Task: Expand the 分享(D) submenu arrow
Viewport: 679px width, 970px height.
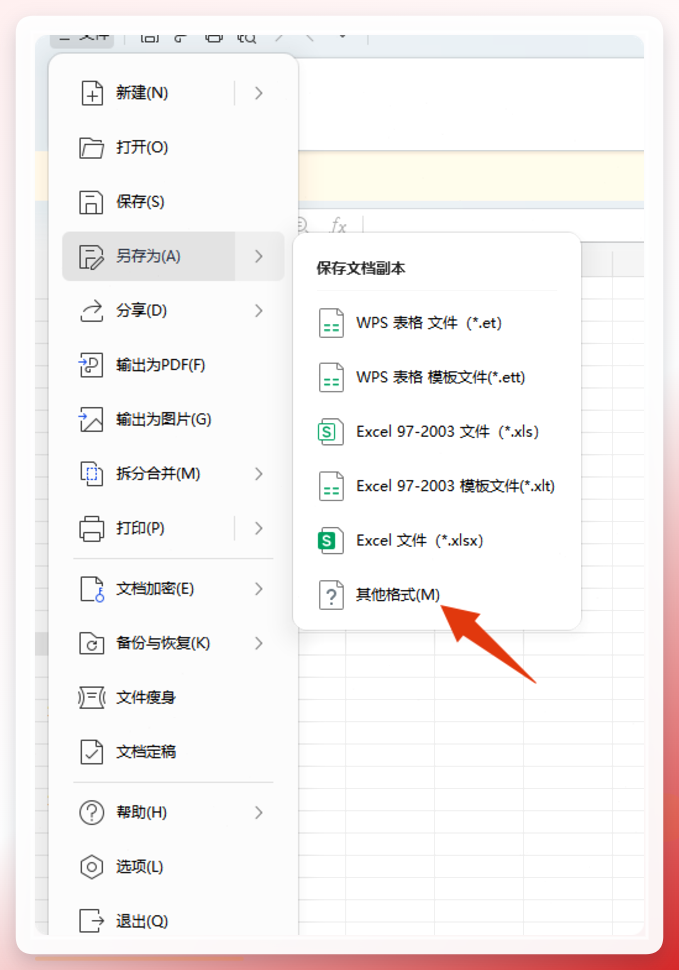Action: pyautogui.click(x=259, y=311)
